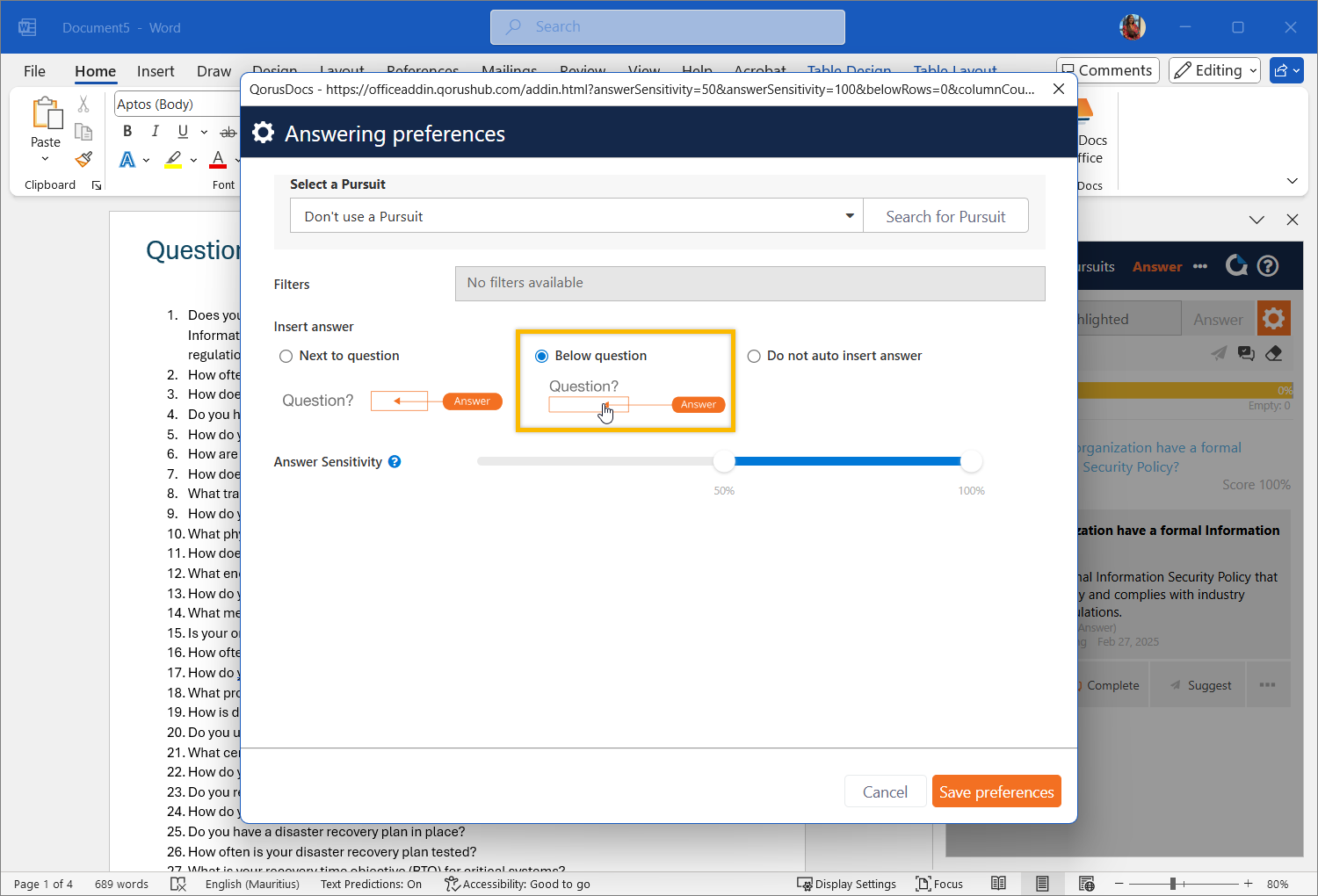1318x896 pixels.
Task: Select the Below question radio button
Action: 541,356
